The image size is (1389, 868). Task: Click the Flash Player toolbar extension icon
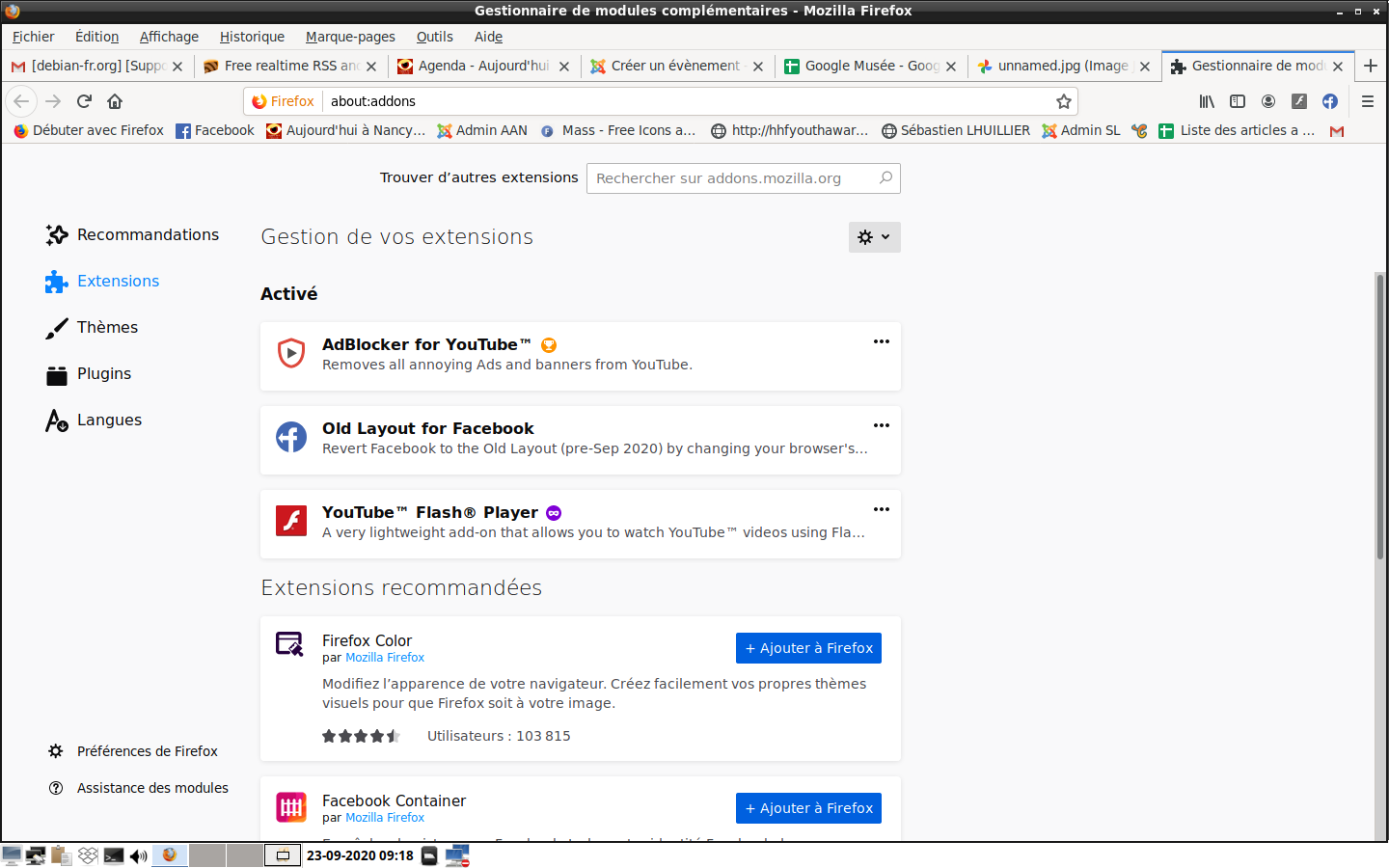point(1299,101)
